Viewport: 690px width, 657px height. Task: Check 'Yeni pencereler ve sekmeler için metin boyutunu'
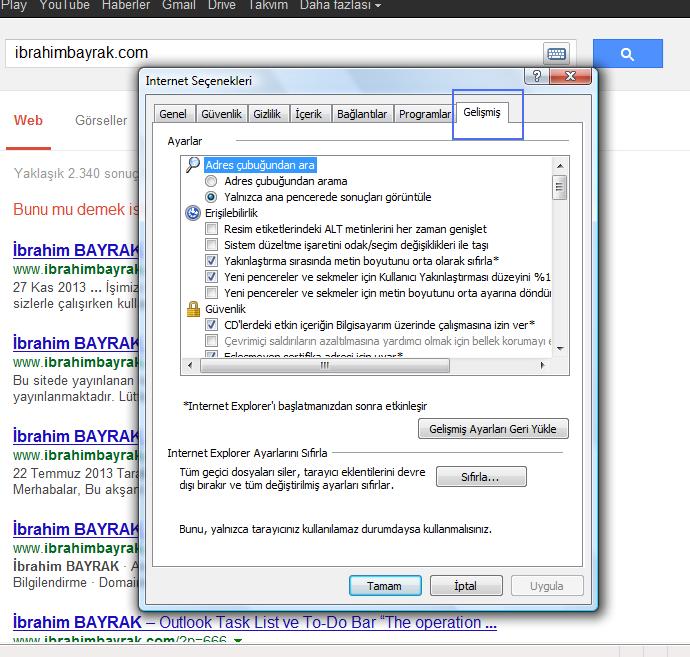[212, 293]
